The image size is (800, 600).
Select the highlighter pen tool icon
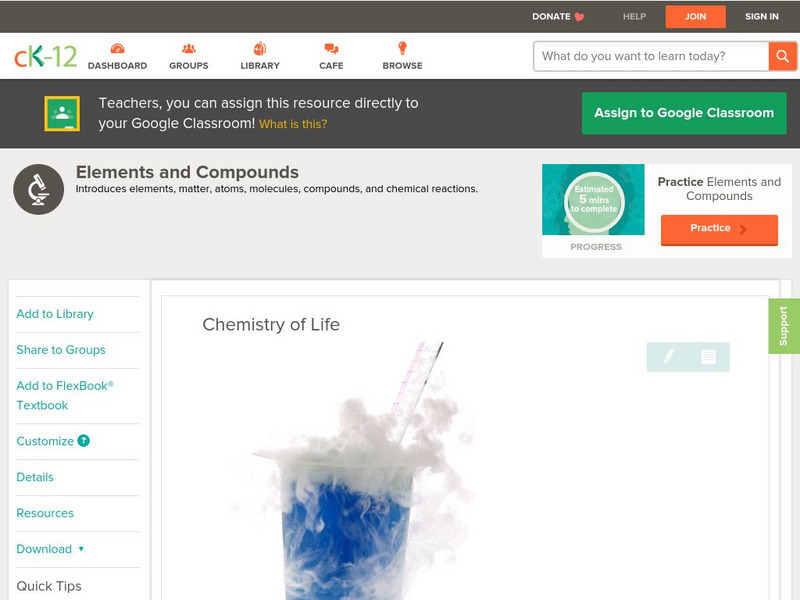pyautogui.click(x=668, y=357)
